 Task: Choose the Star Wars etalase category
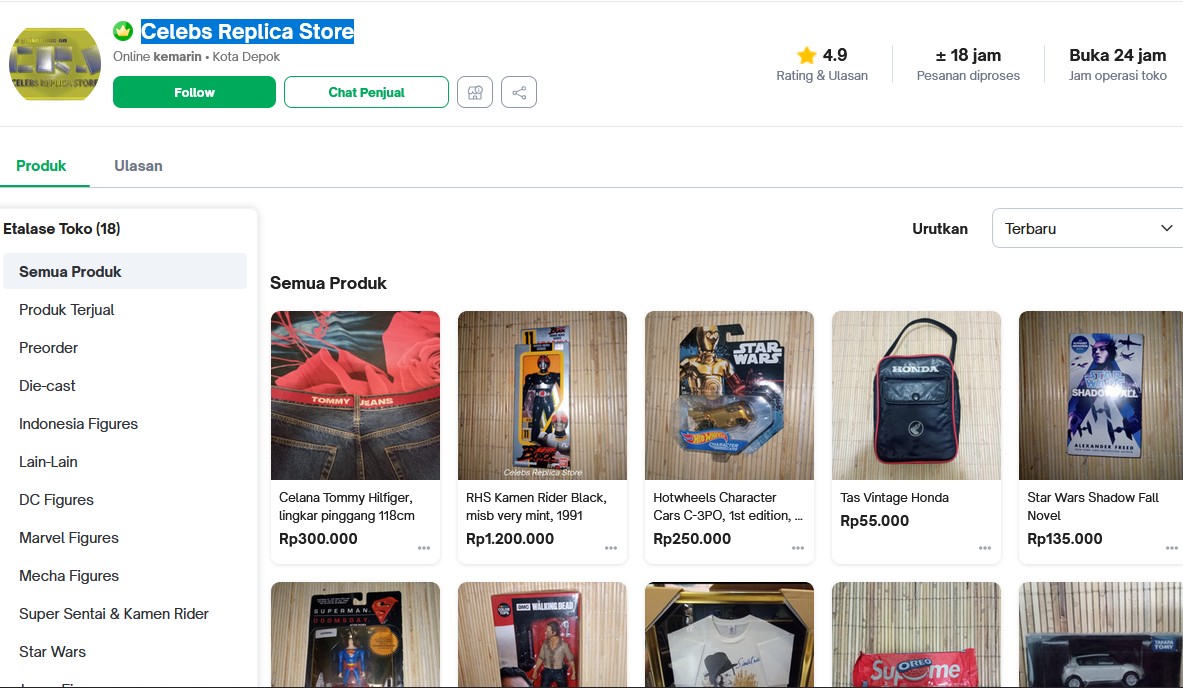[52, 652]
